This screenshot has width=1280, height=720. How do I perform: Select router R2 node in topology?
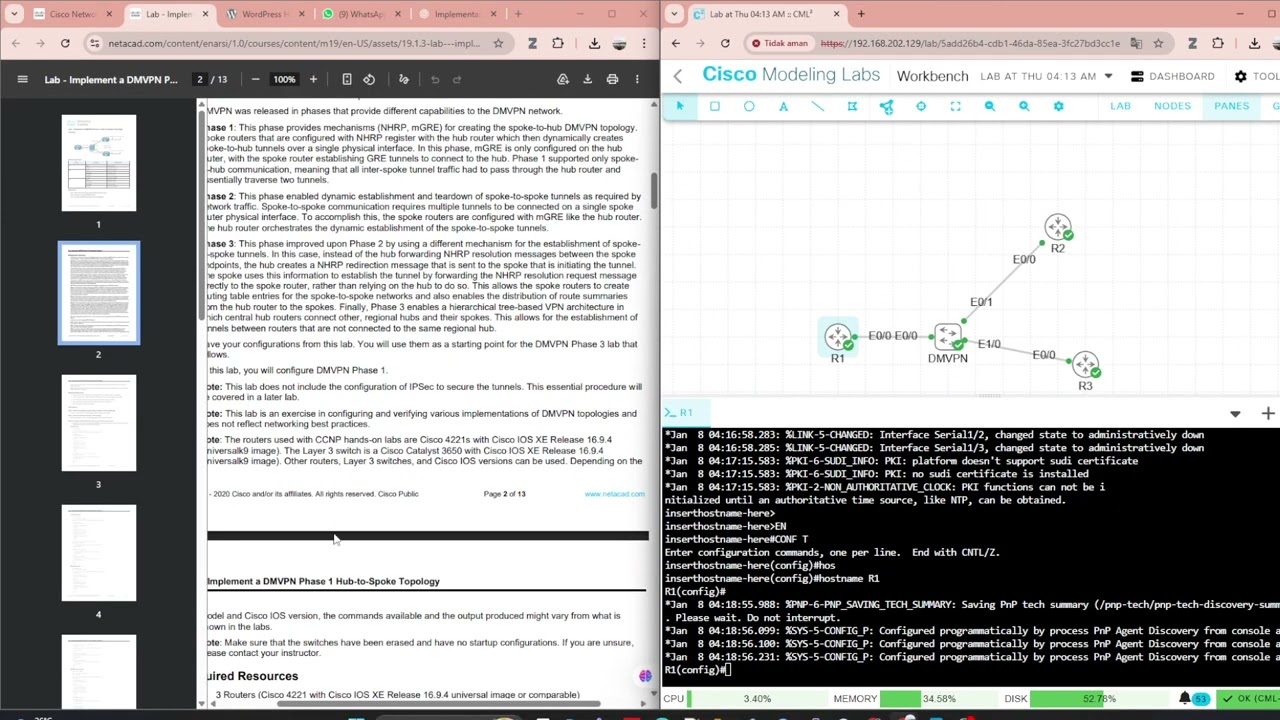pos(1058,229)
